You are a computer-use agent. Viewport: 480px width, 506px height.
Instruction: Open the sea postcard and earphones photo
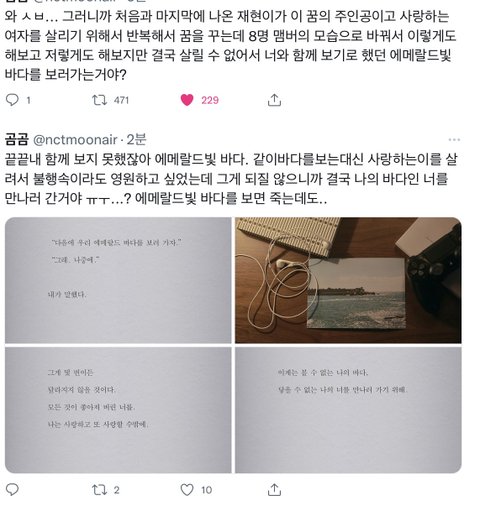[348, 280]
